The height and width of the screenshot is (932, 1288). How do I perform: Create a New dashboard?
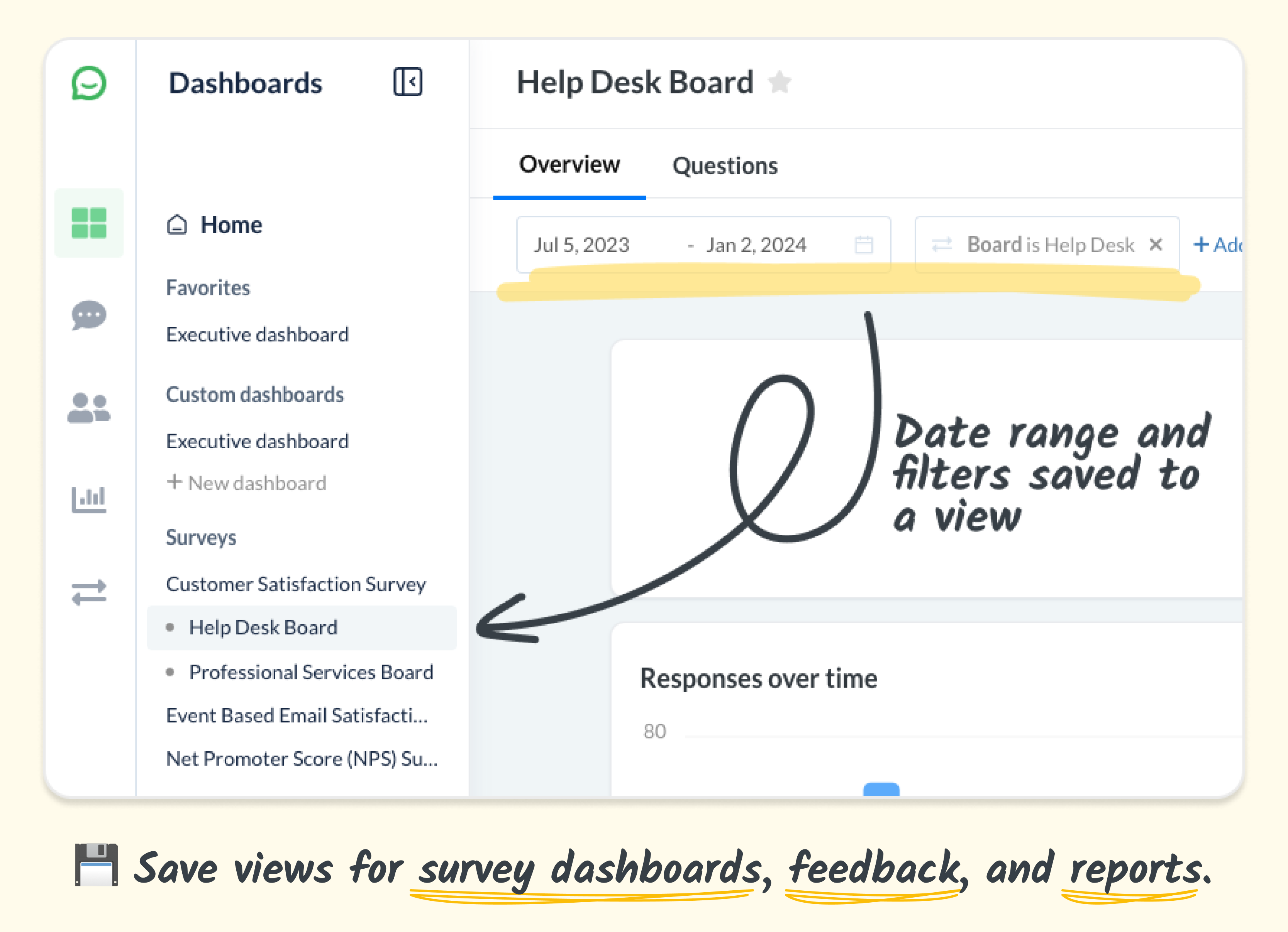coord(246,483)
